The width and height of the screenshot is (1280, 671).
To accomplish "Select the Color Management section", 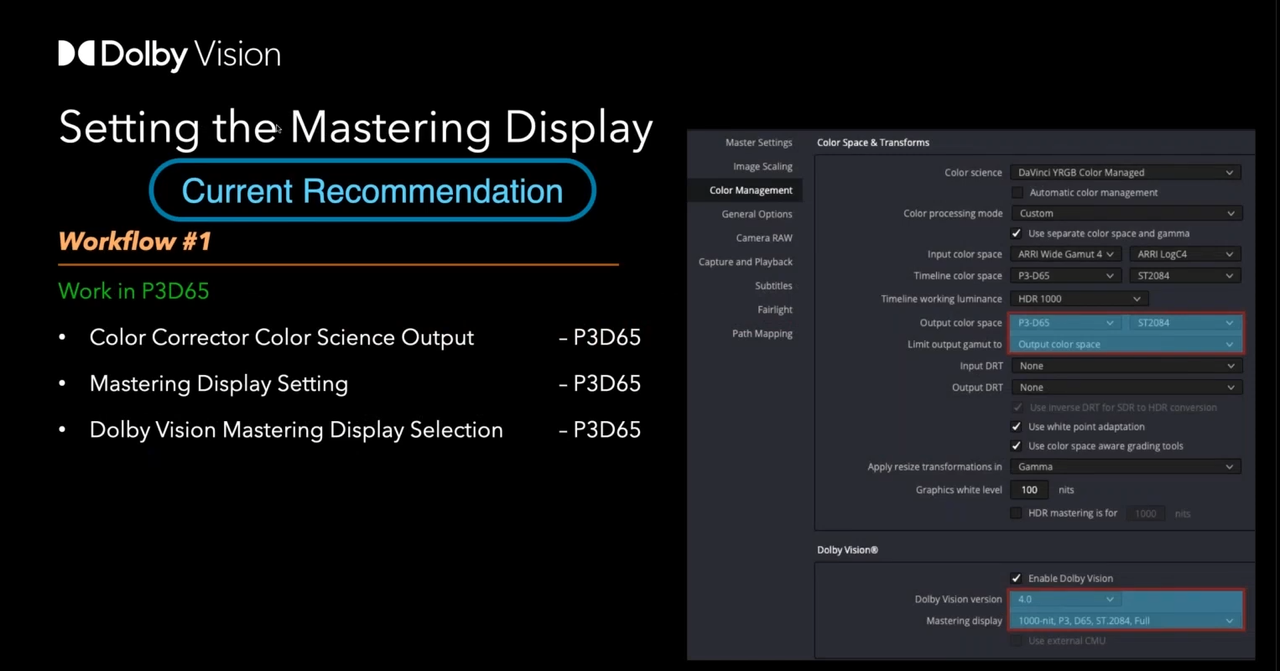I will pyautogui.click(x=750, y=190).
